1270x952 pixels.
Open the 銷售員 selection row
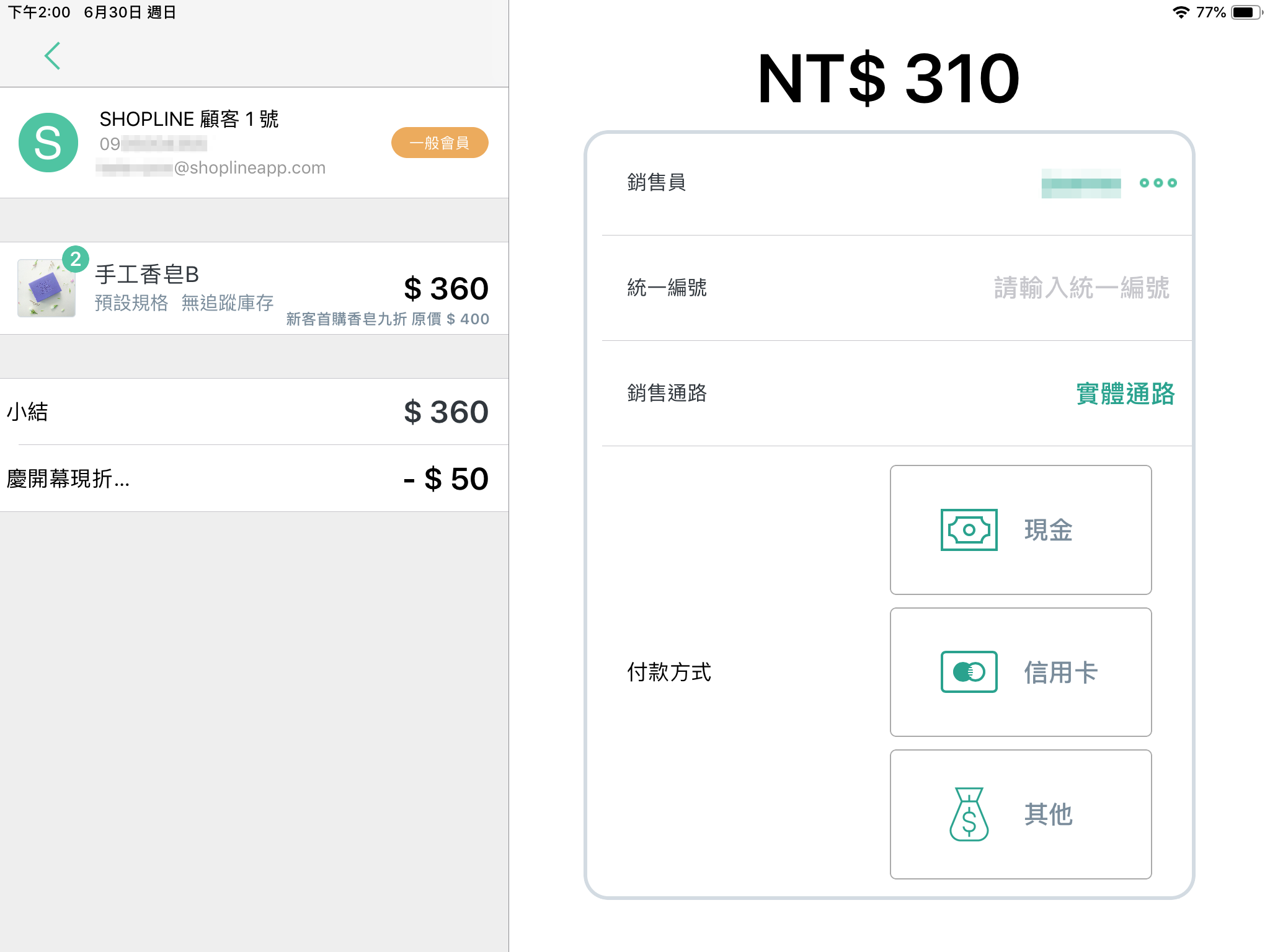click(897, 183)
